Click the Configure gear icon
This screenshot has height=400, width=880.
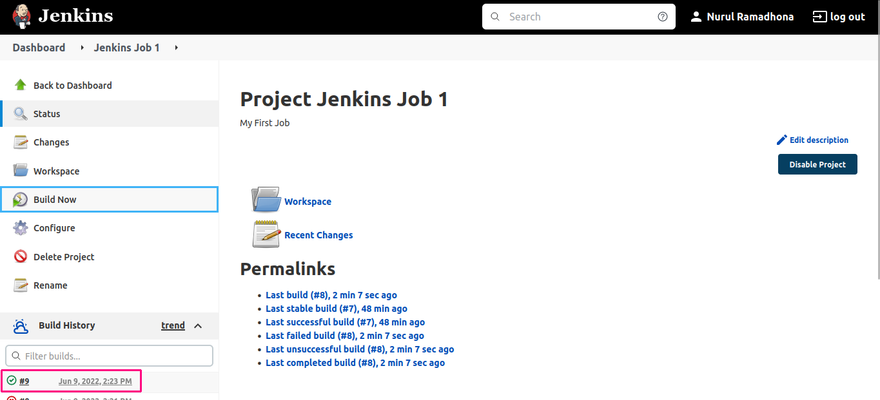(x=21, y=228)
